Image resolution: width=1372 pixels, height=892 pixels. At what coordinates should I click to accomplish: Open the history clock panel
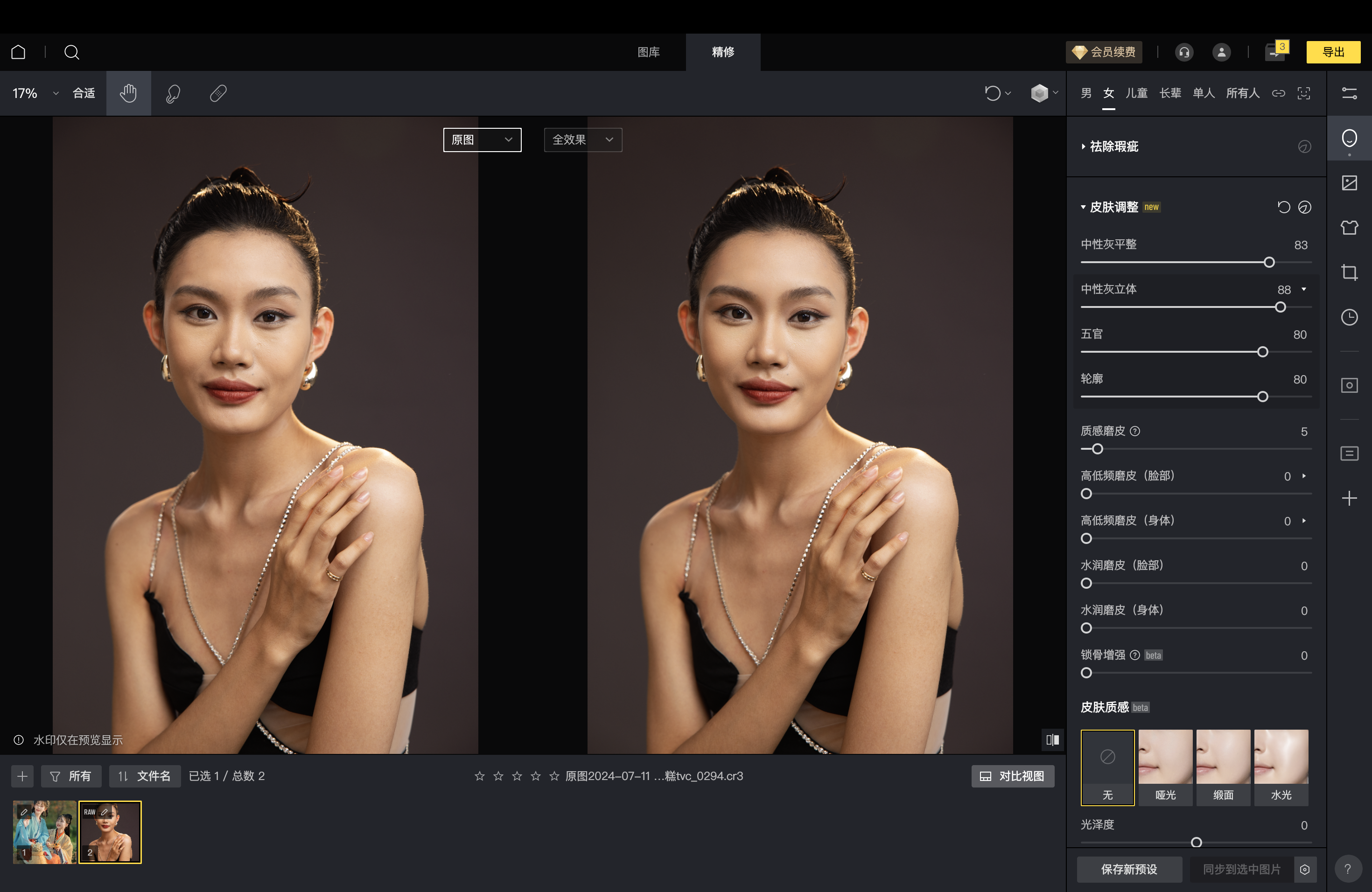click(1349, 317)
